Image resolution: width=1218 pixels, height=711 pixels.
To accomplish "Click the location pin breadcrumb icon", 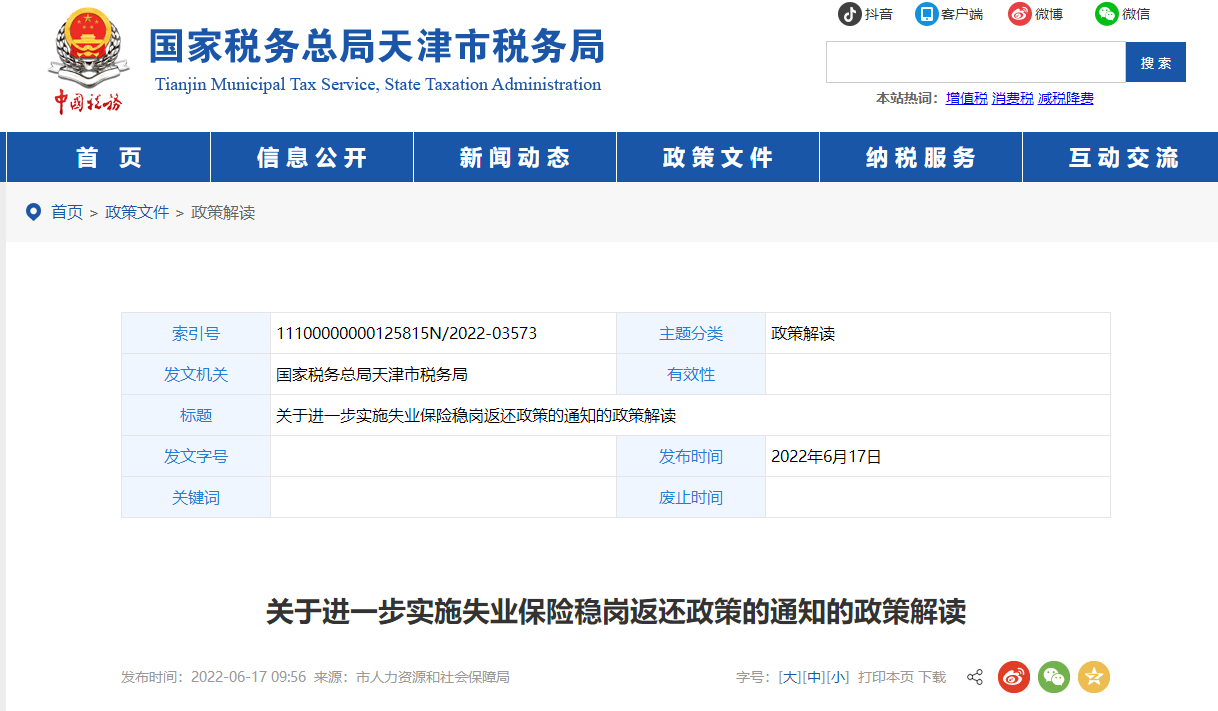I will pos(33,212).
